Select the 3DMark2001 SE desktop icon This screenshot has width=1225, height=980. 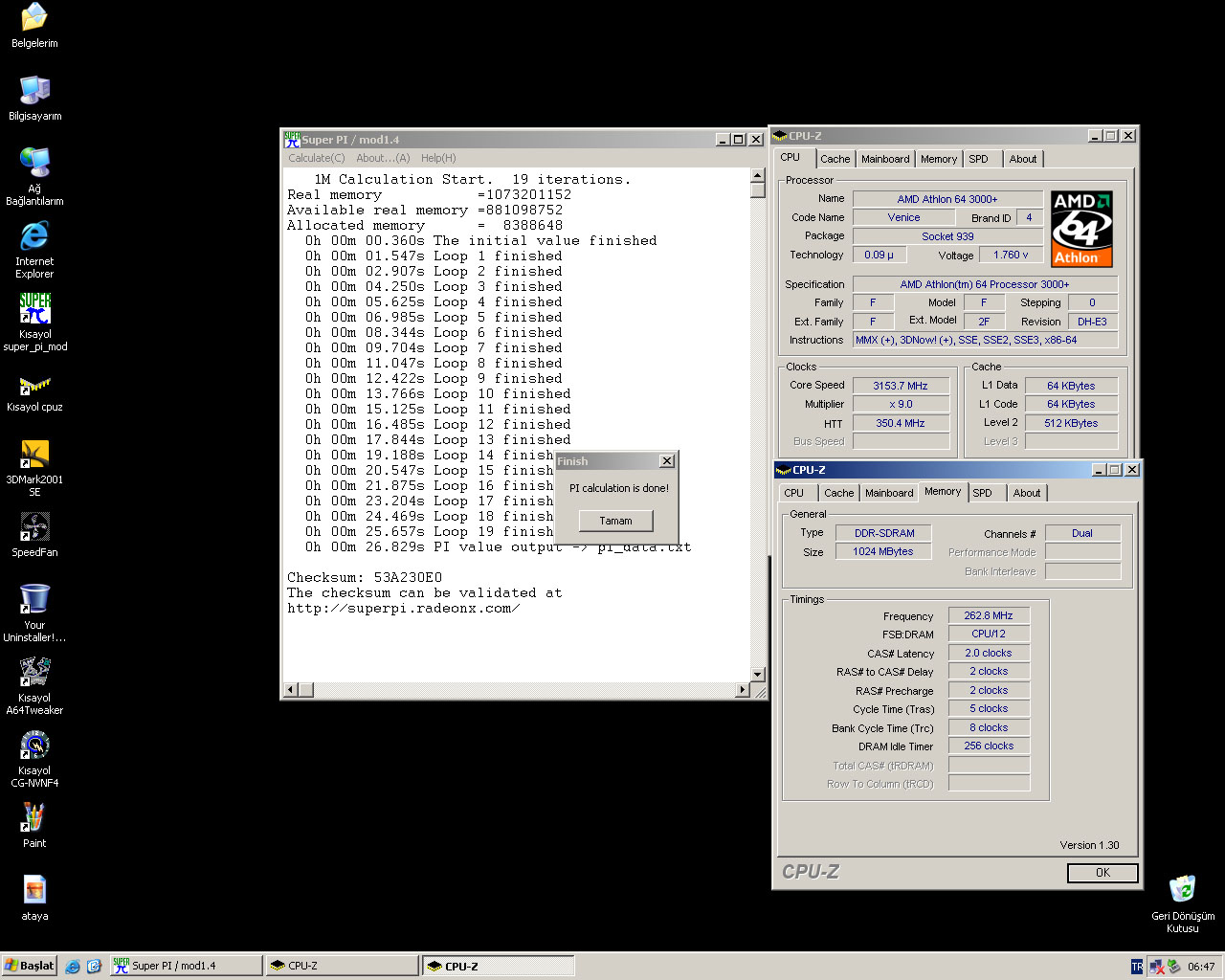pos(34,454)
